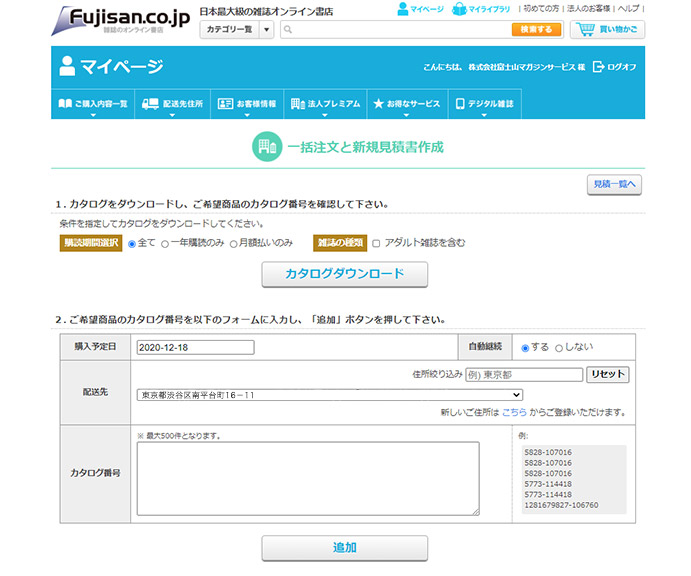
Task: Click the star icon for お得なサービス
Action: point(378,104)
